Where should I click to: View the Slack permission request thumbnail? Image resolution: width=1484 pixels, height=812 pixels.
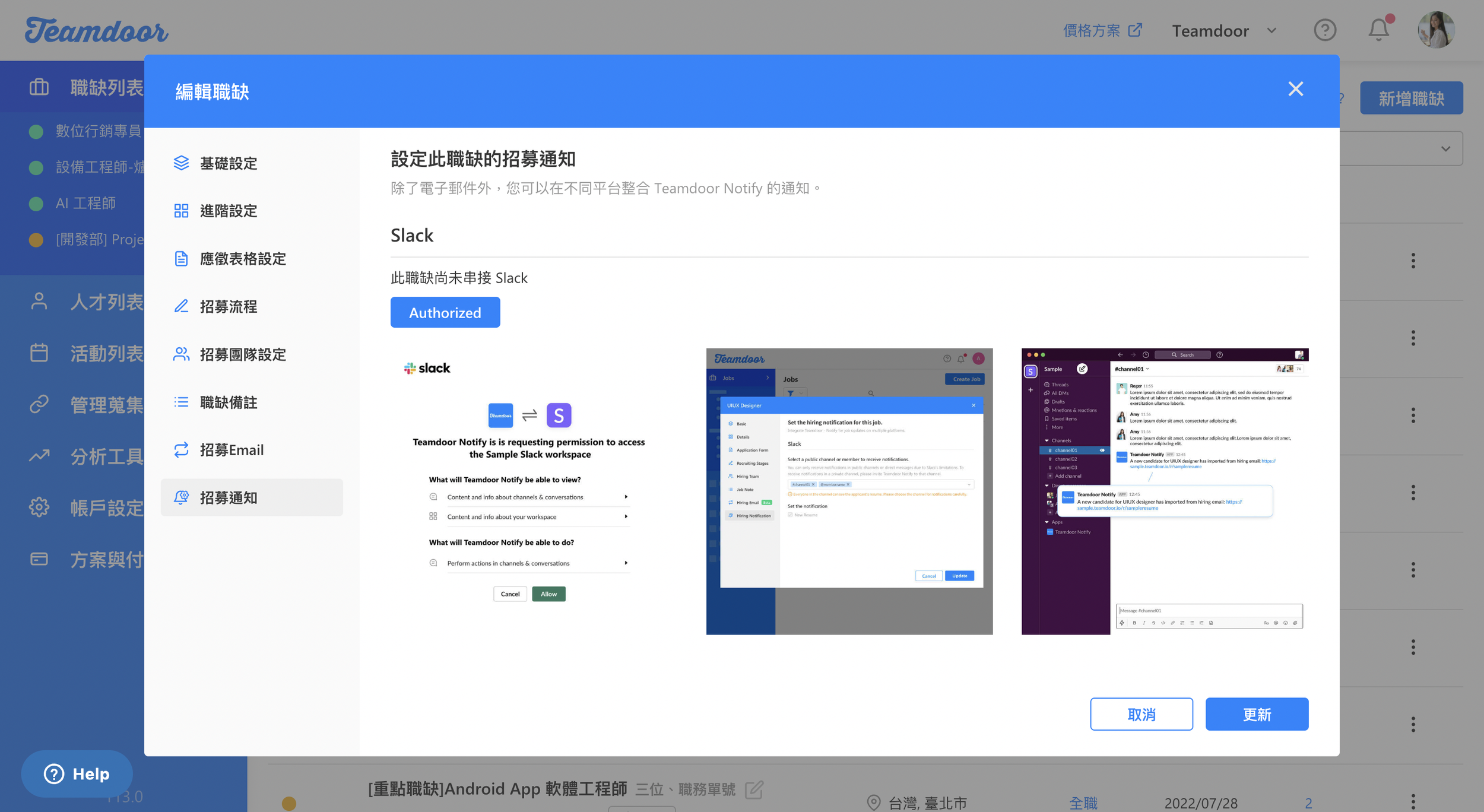point(534,491)
